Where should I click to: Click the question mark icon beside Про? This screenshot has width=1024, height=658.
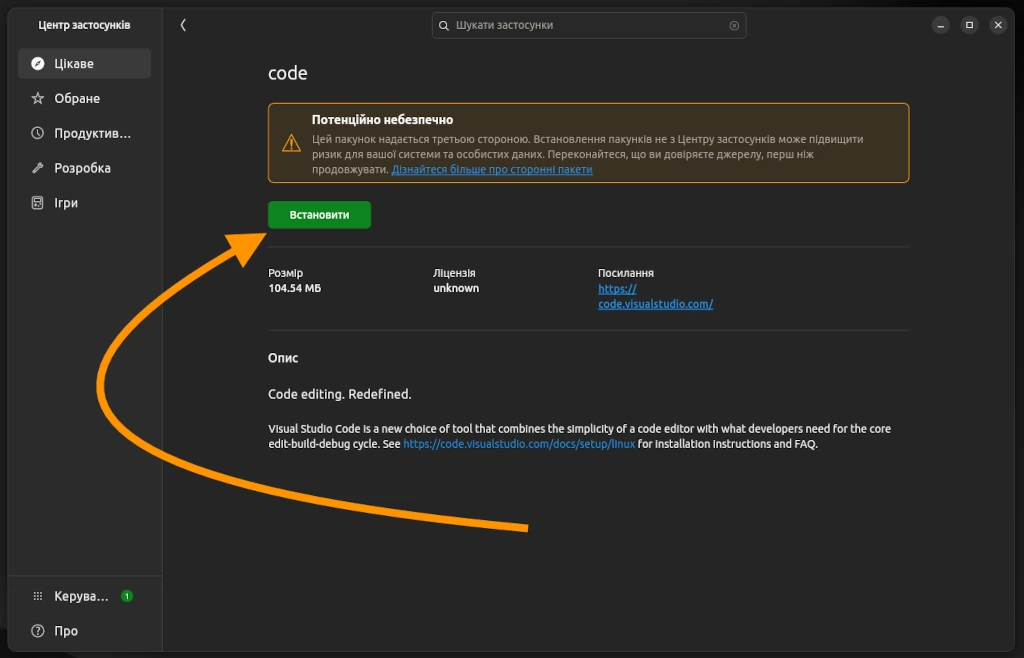point(38,631)
